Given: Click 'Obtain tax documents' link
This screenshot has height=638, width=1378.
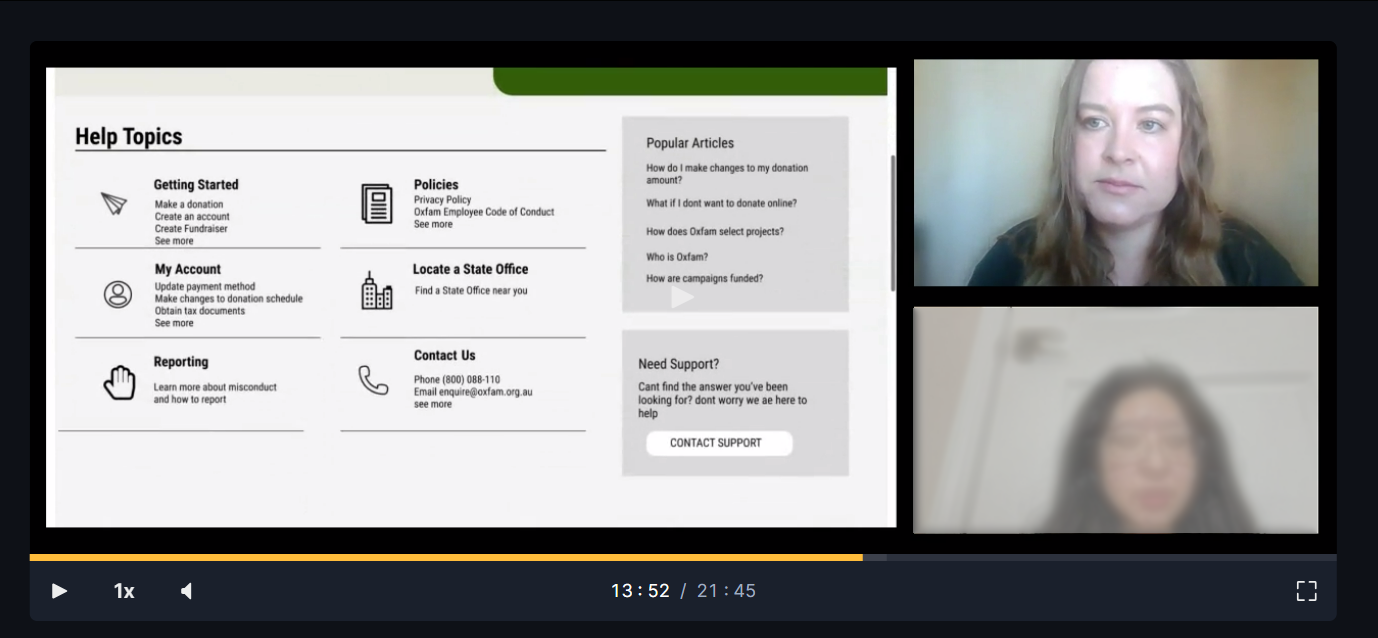Looking at the screenshot, I should tap(200, 311).
